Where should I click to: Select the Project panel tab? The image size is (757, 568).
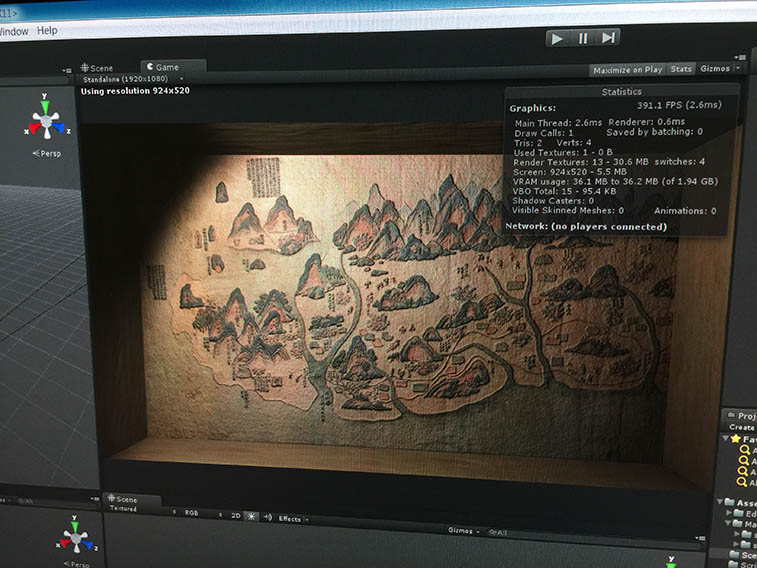point(741,416)
